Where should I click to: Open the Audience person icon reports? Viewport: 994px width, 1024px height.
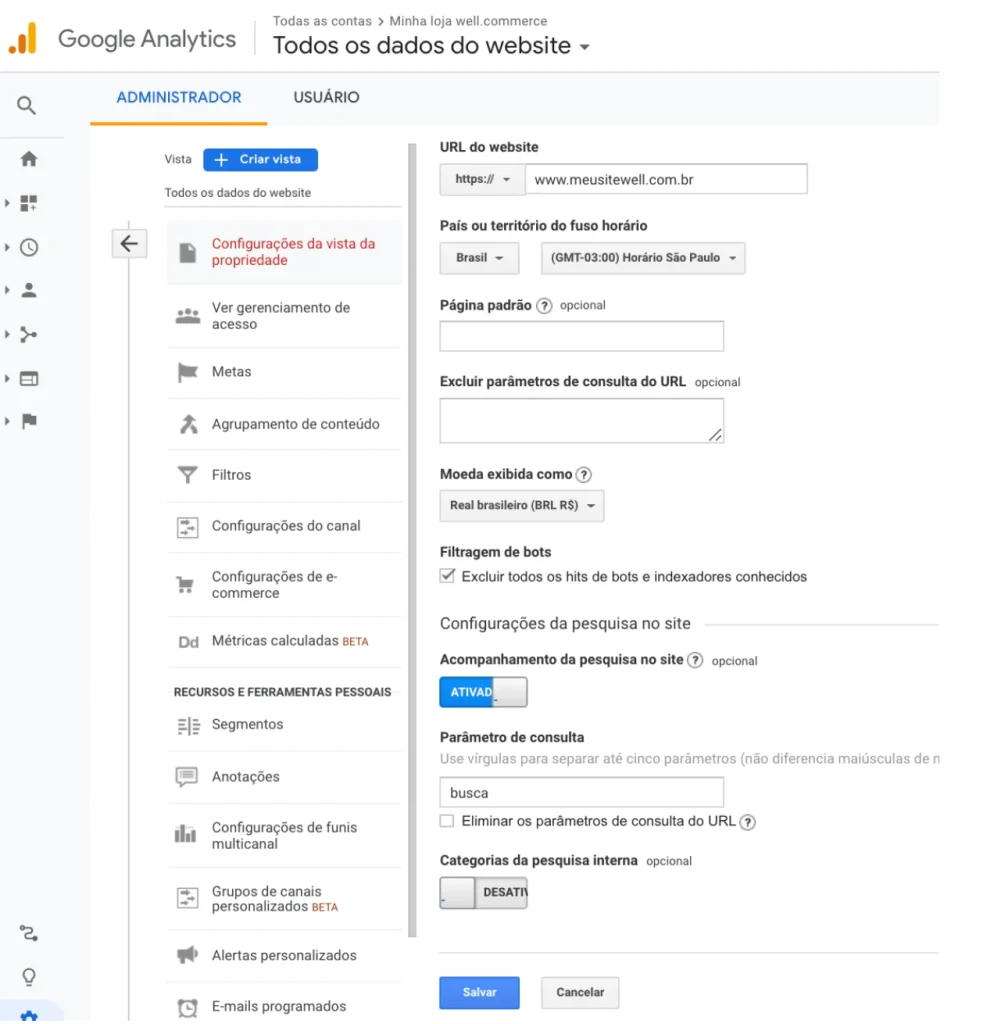[x=29, y=290]
